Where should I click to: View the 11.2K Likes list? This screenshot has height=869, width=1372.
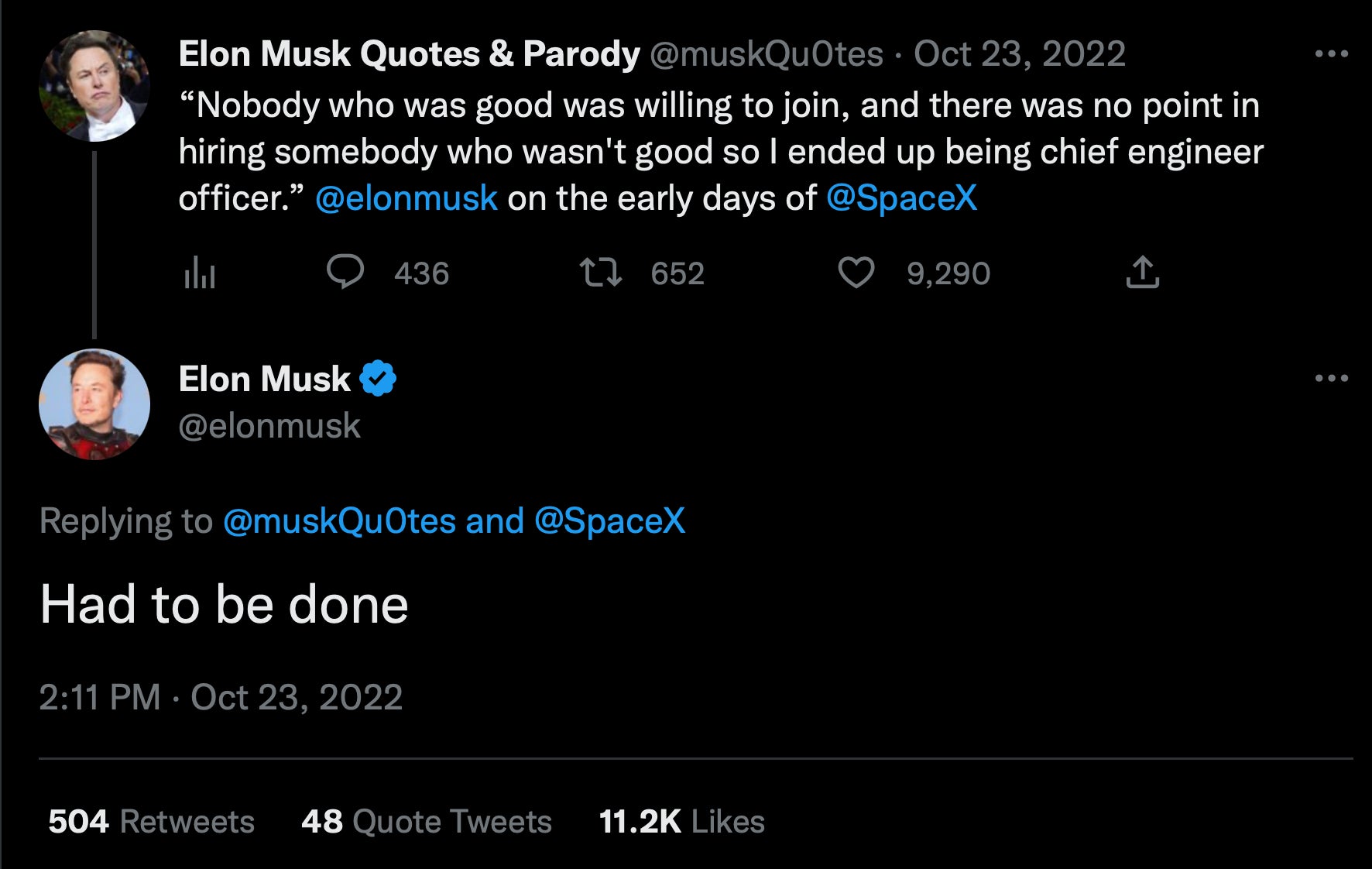coord(681,822)
